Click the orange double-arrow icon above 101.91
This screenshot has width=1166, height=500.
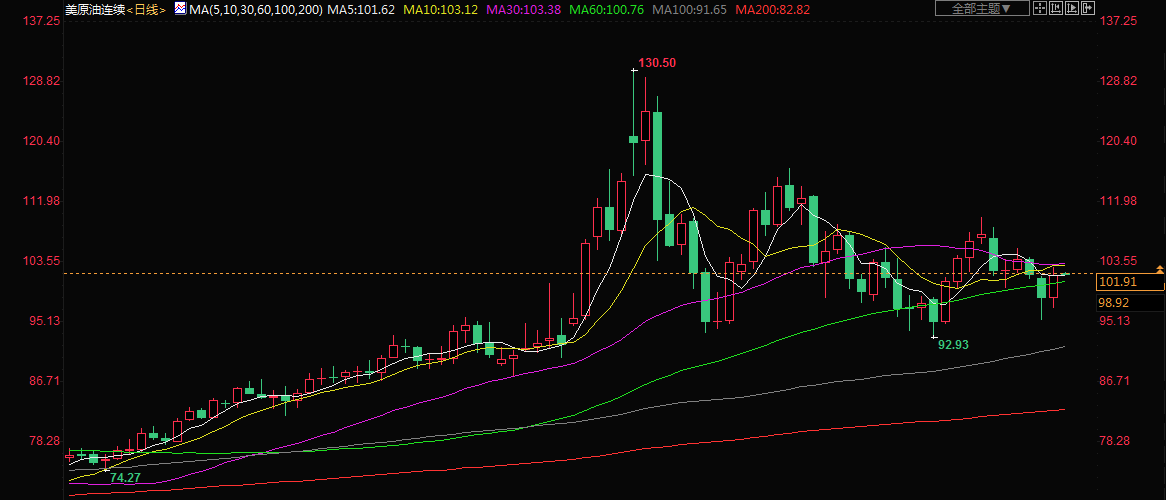(x=1159, y=269)
